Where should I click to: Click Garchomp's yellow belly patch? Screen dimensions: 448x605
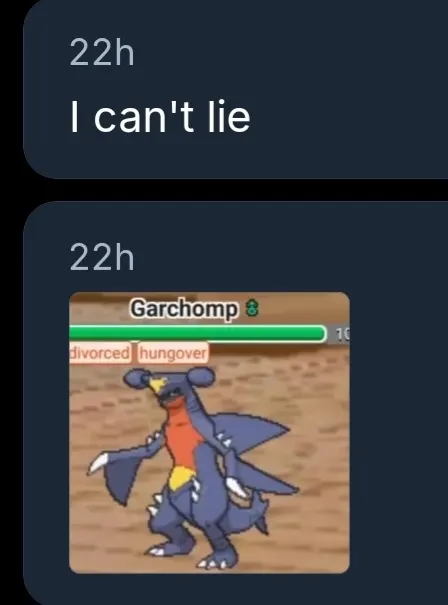(x=182, y=478)
